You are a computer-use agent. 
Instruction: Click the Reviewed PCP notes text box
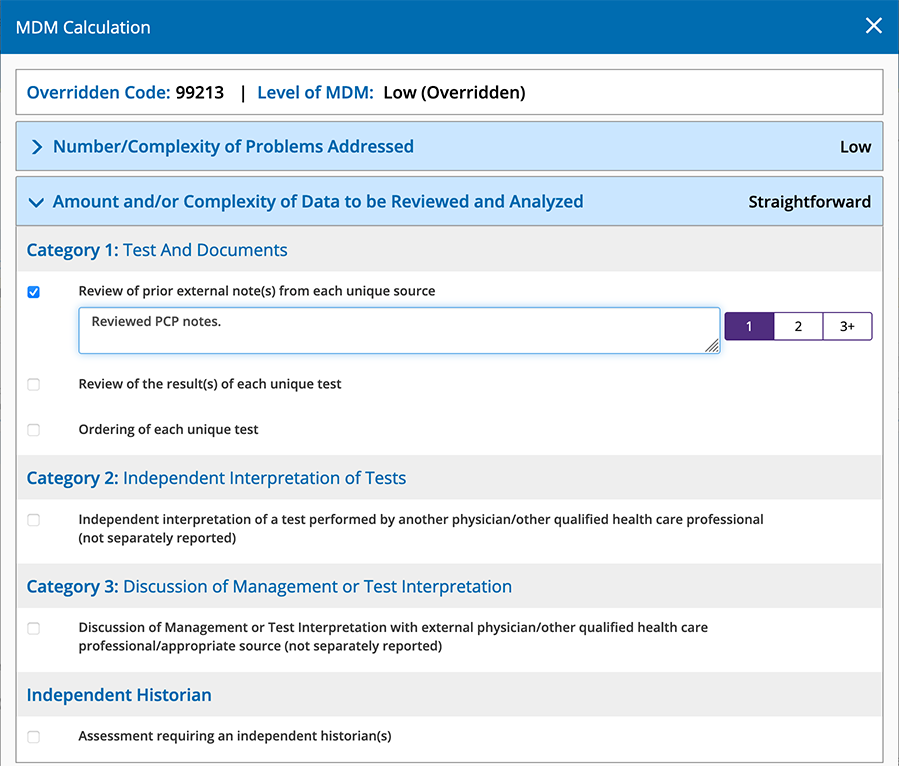click(398, 330)
